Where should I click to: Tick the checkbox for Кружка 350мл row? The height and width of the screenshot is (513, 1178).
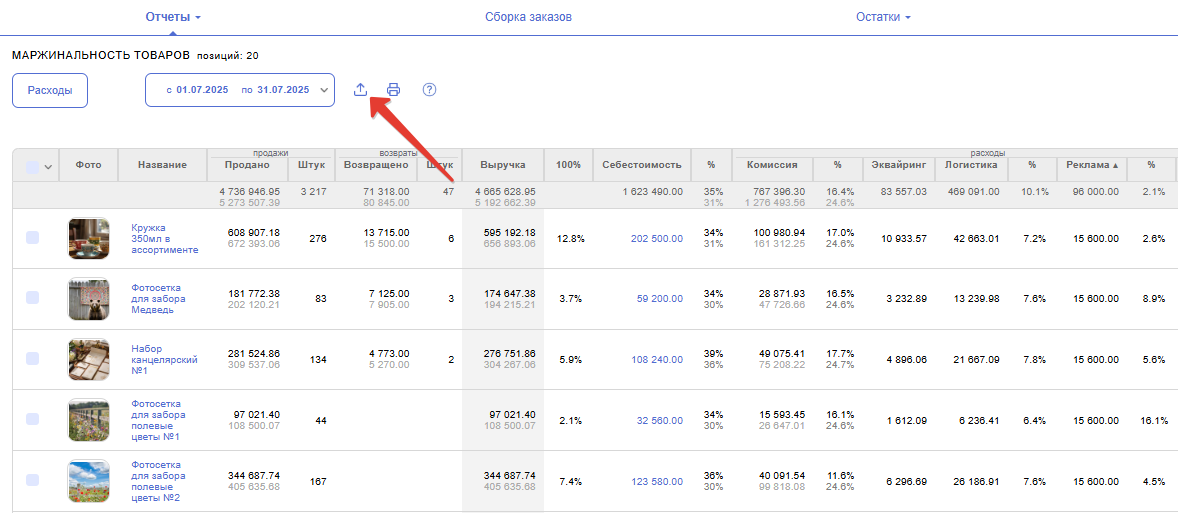pyautogui.click(x=33, y=238)
